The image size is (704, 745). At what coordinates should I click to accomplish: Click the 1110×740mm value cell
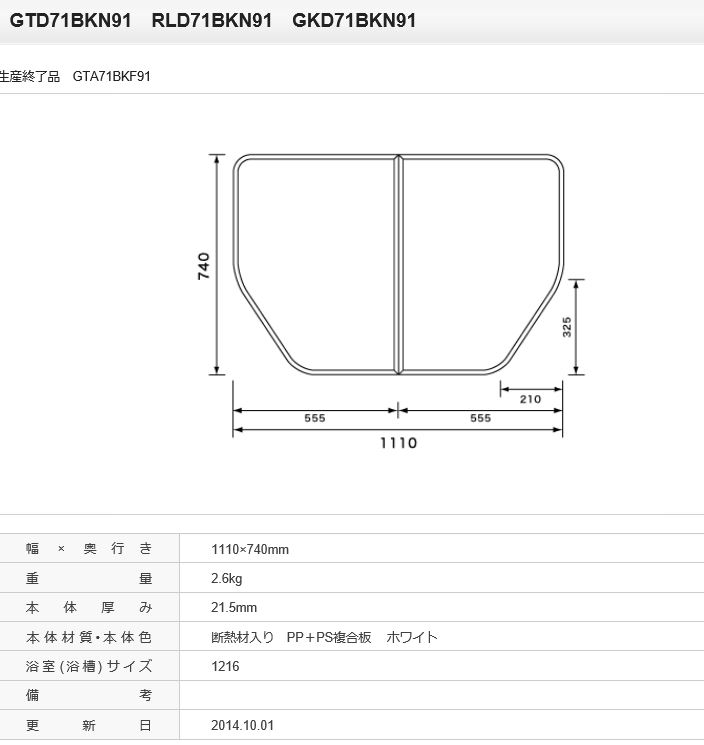(x=250, y=549)
